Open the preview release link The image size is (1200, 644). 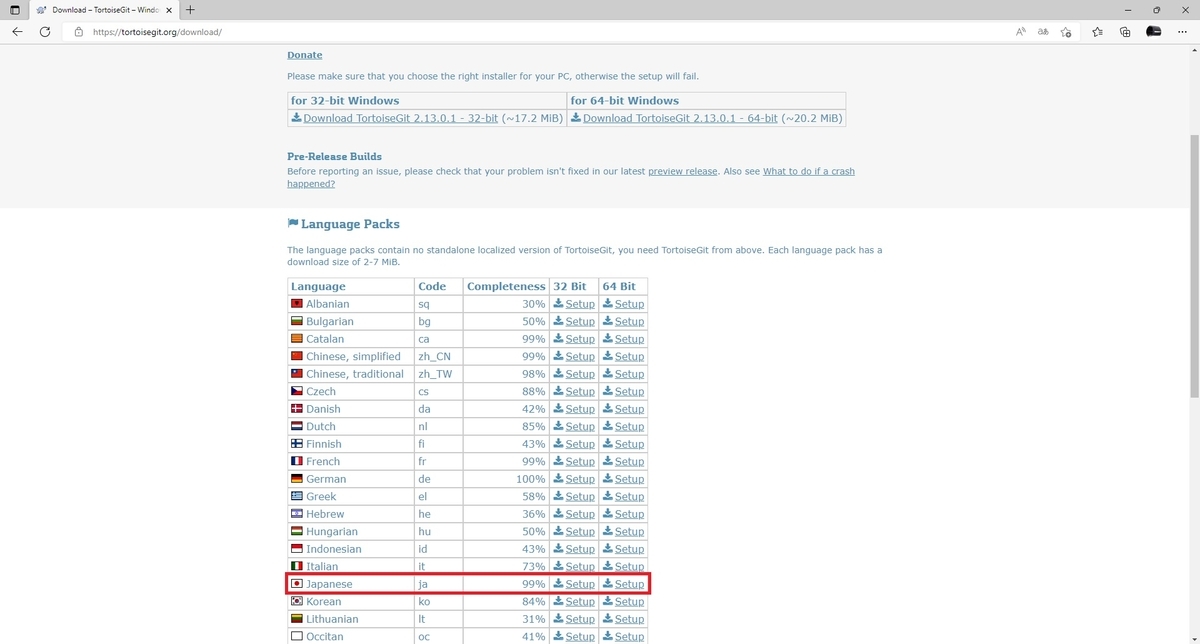[x=682, y=171]
